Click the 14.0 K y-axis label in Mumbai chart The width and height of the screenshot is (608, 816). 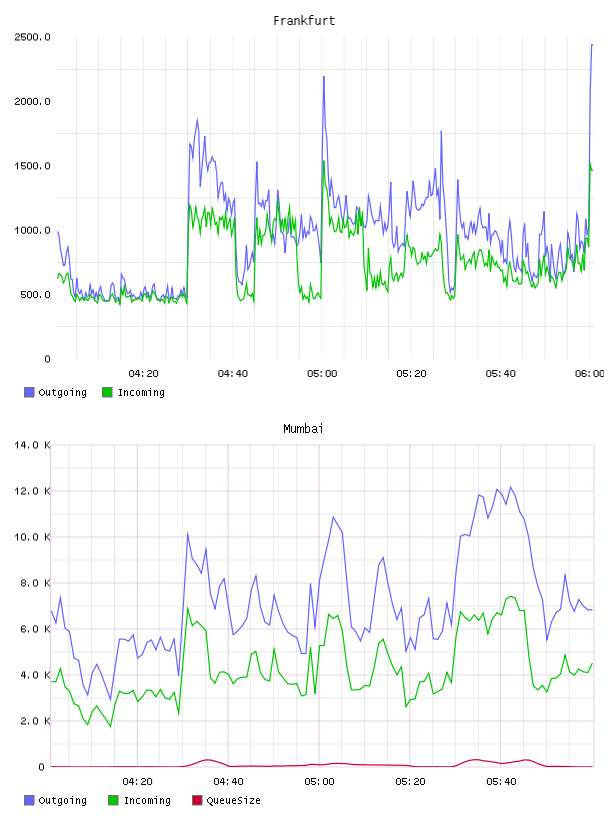(32, 445)
